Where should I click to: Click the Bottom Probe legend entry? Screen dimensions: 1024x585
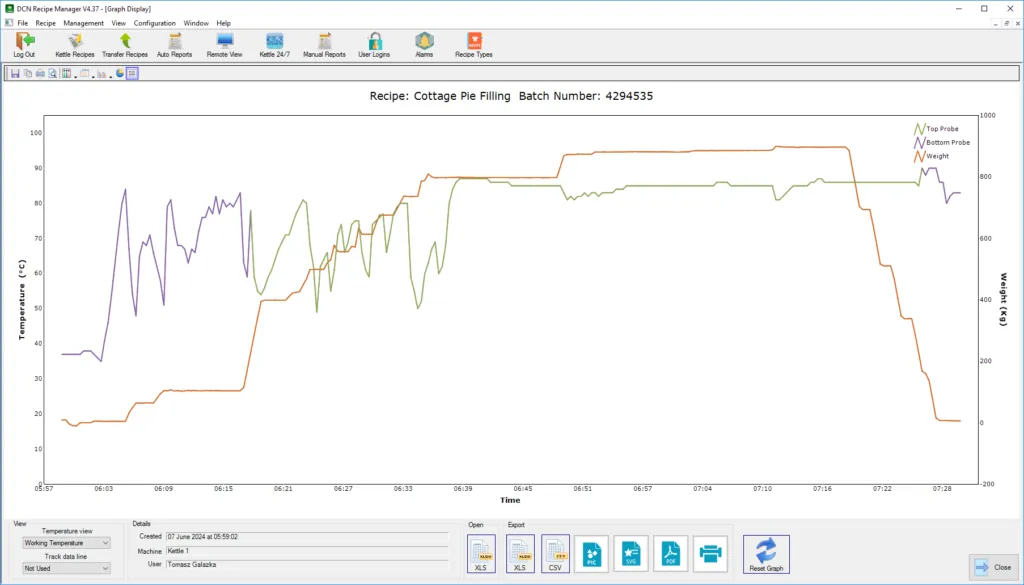942,142
